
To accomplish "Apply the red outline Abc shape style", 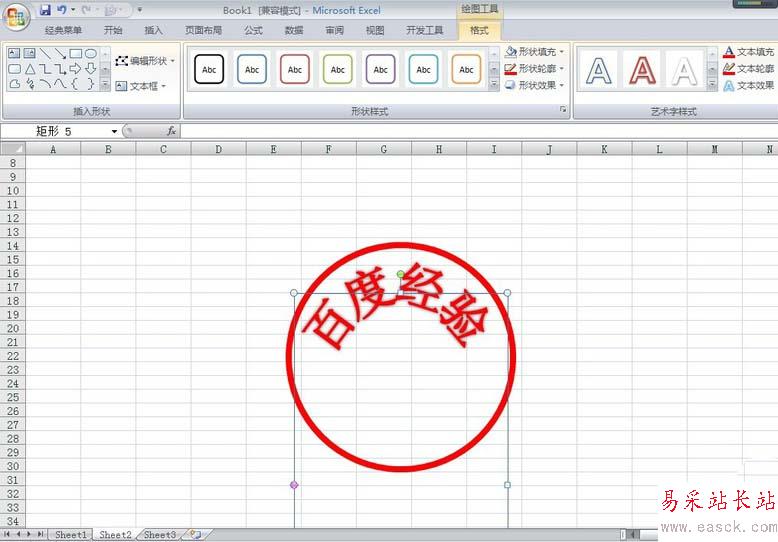I will (295, 69).
